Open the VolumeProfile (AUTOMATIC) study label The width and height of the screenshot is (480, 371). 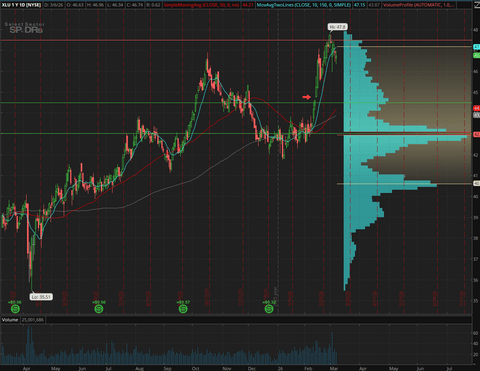[418, 5]
